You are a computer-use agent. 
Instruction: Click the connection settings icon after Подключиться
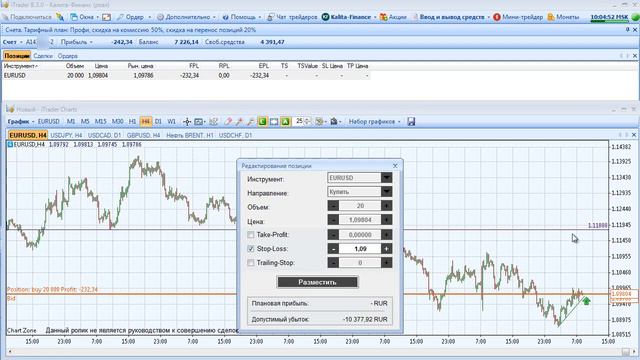coord(60,17)
